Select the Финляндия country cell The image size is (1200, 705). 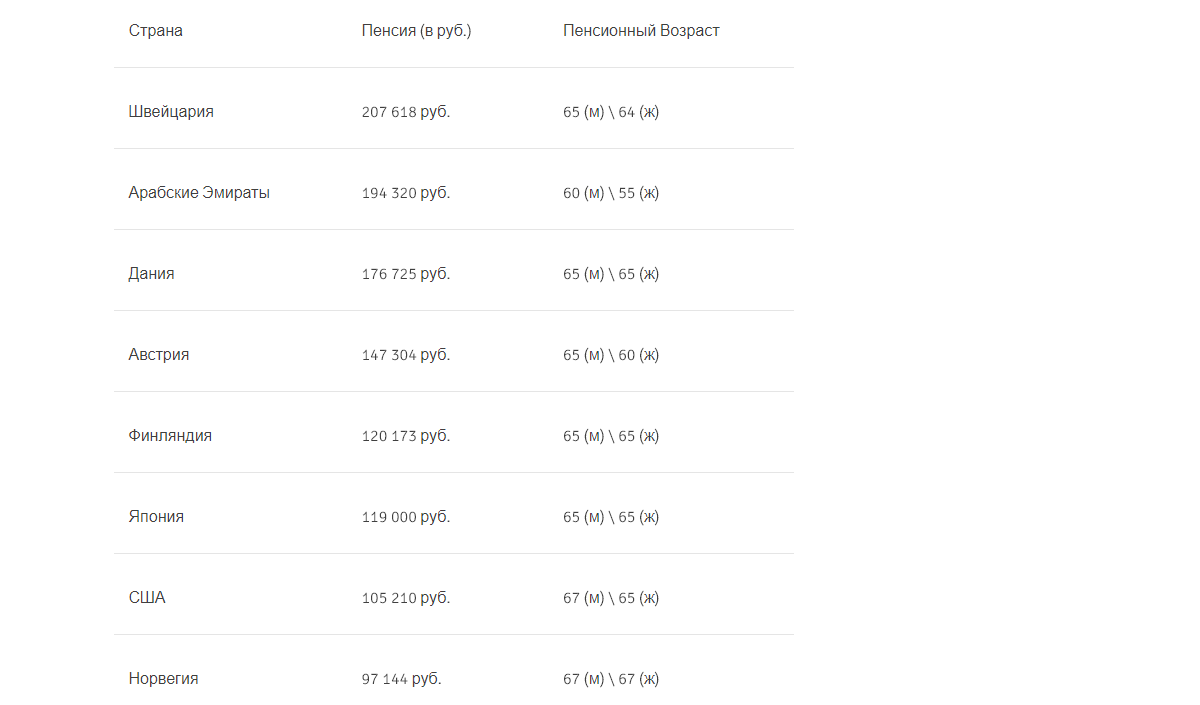(x=170, y=436)
